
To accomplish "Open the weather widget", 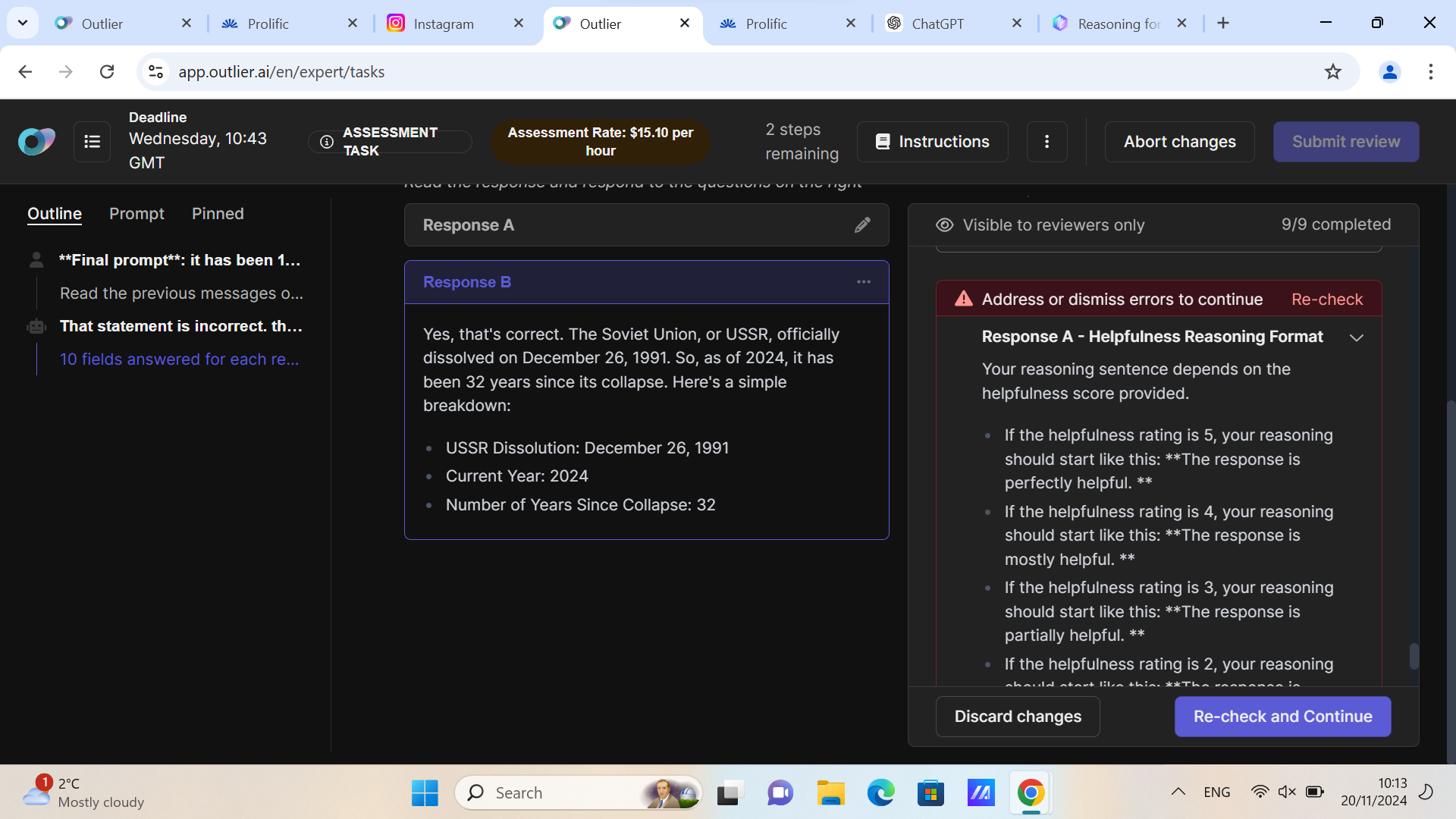I will (x=82, y=792).
